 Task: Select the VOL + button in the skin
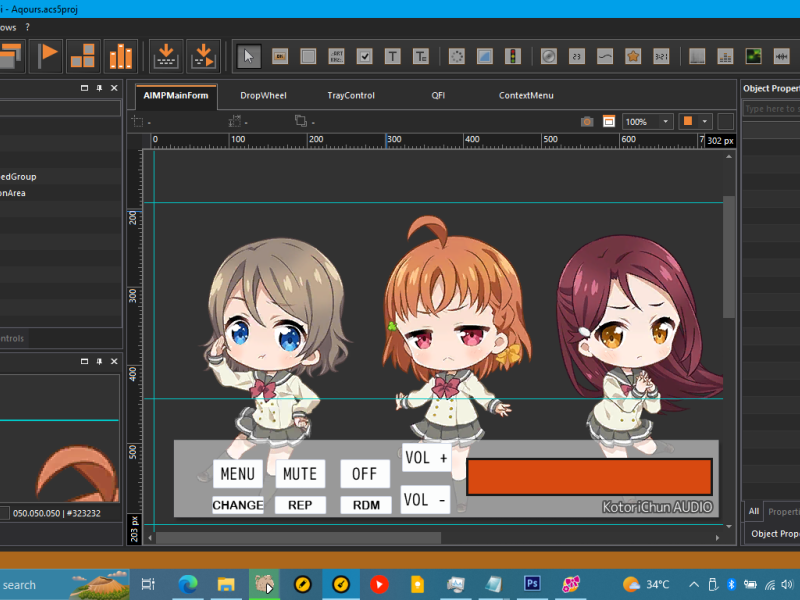tap(426, 458)
